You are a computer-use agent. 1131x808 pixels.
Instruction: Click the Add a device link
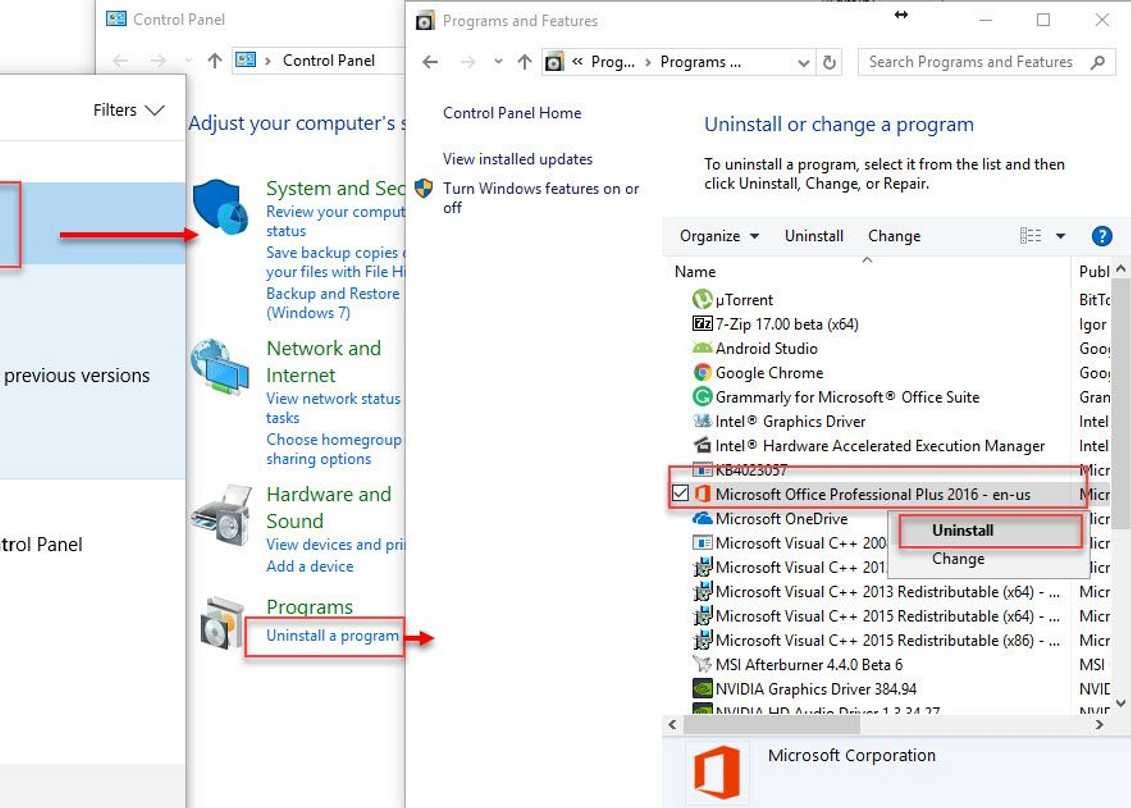coord(309,566)
